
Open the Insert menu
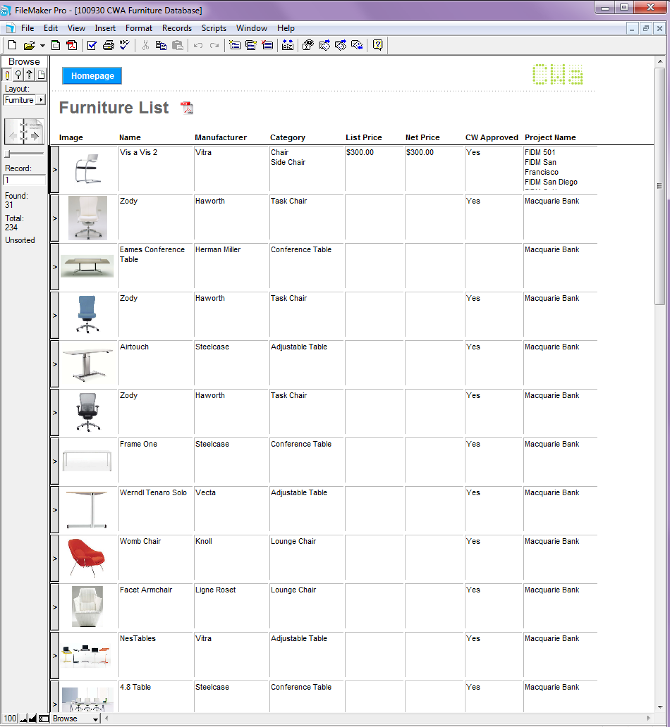coord(105,28)
